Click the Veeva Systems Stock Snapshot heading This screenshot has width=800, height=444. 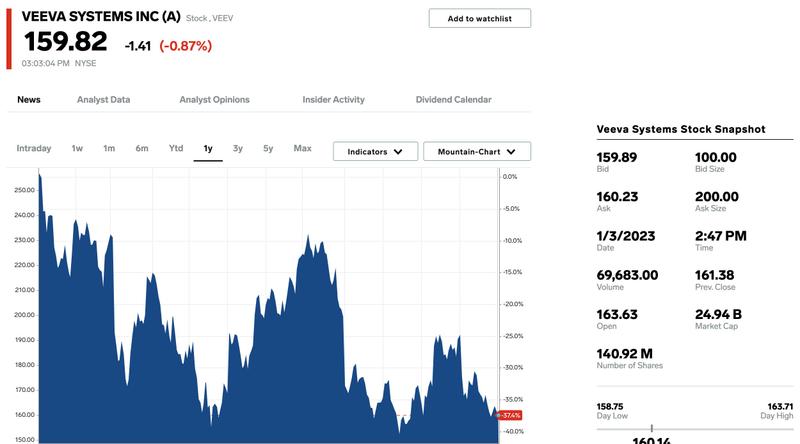pos(681,129)
